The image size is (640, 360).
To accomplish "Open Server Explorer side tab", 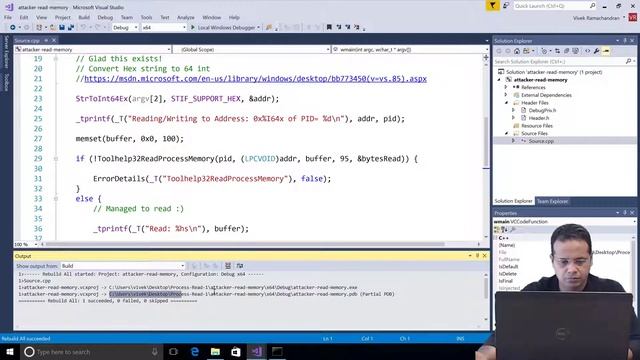I will coord(6,52).
